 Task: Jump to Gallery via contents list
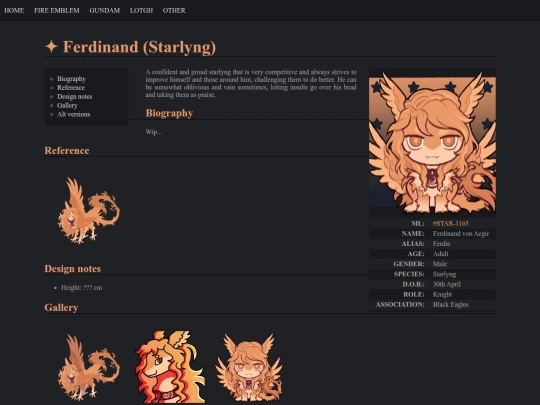[x=67, y=105]
